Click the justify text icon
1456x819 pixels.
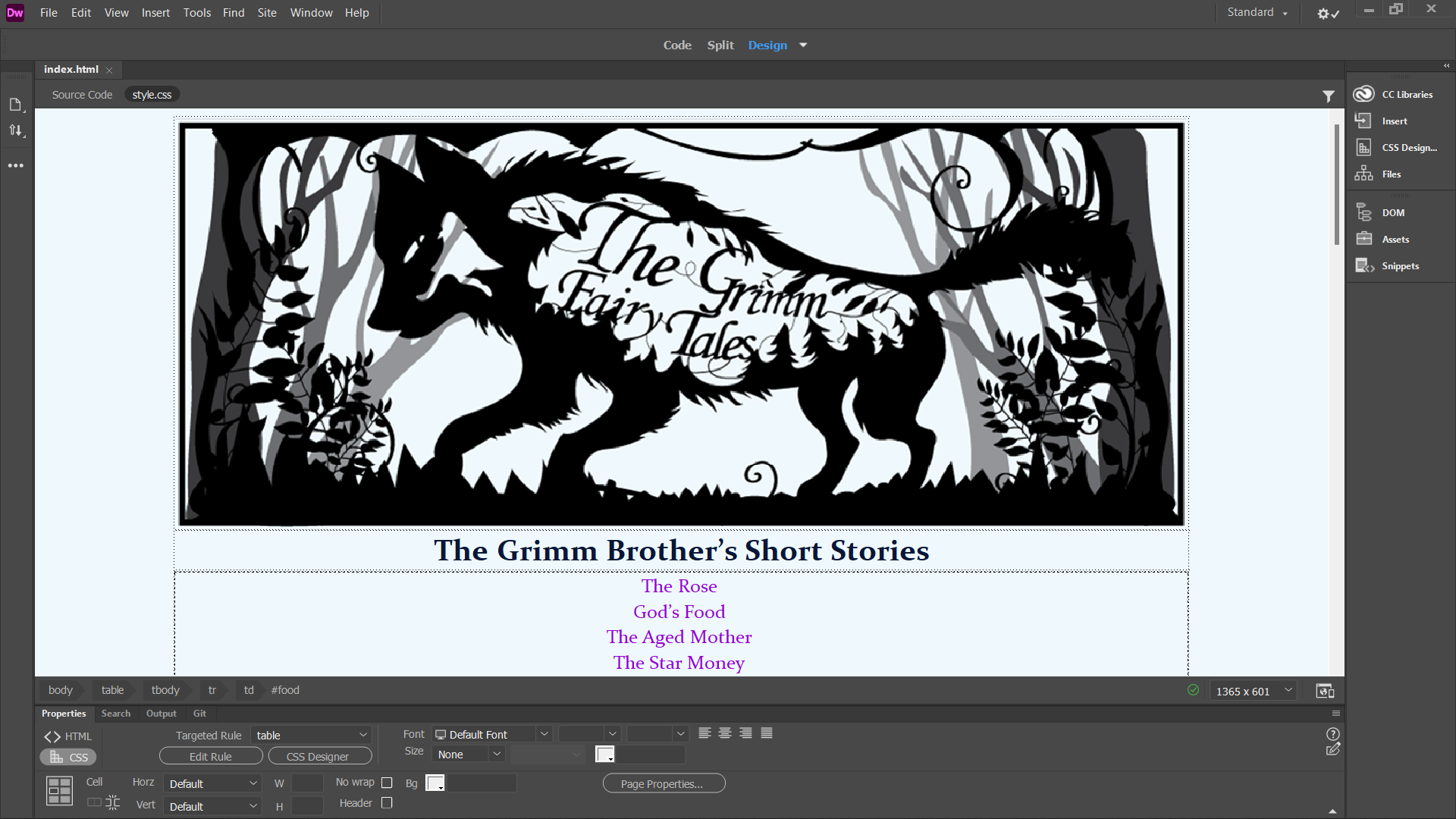pyautogui.click(x=767, y=733)
